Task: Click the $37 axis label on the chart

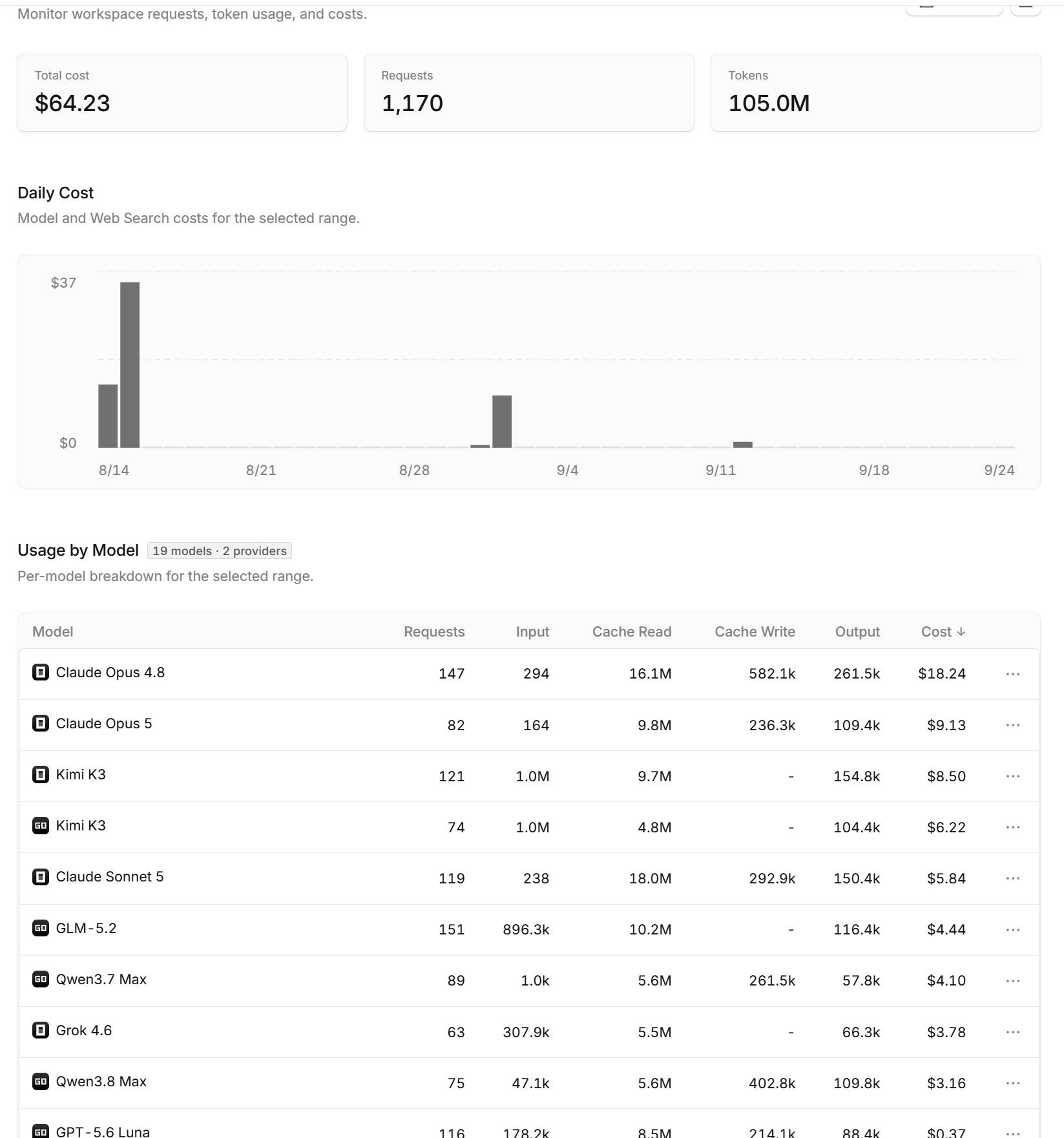Action: 63,282
